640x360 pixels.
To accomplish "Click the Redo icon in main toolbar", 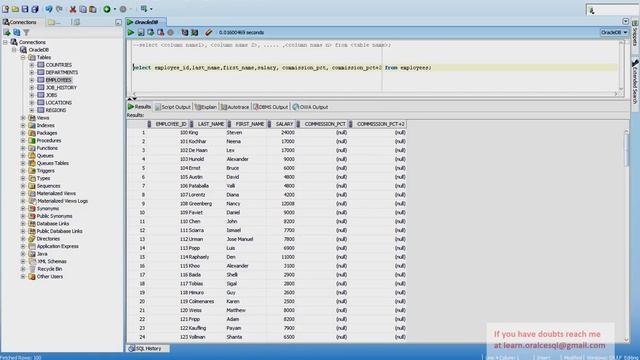I will pos(59,9).
